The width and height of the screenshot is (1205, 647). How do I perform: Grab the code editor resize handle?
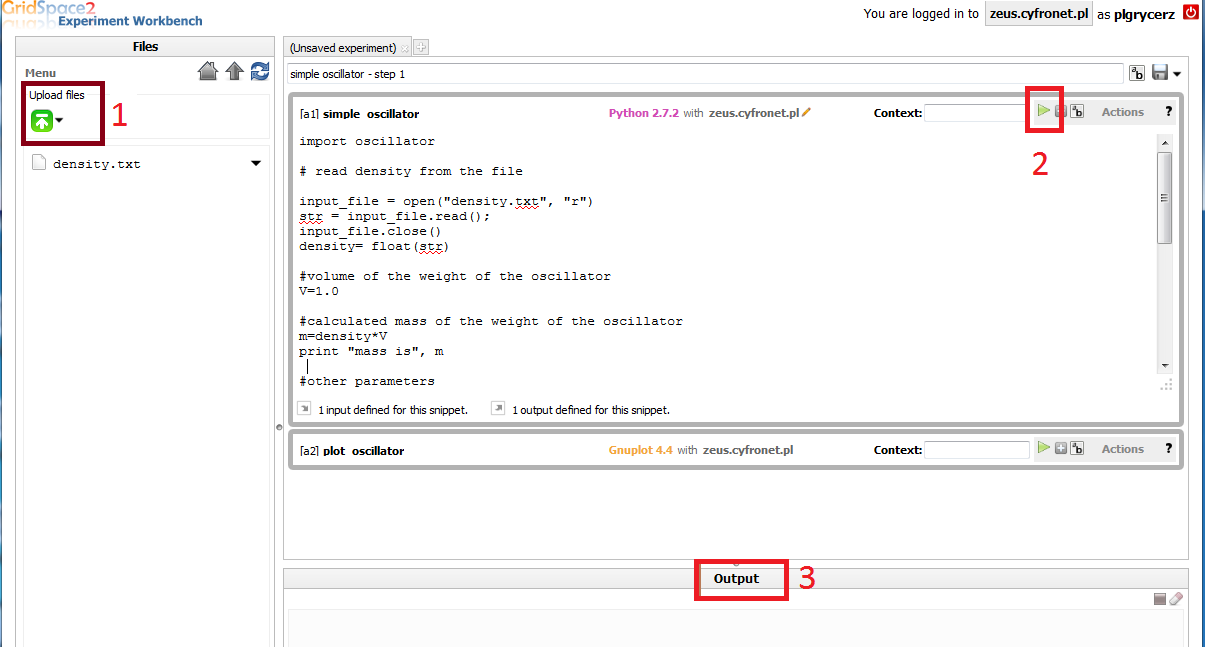pos(1165,385)
